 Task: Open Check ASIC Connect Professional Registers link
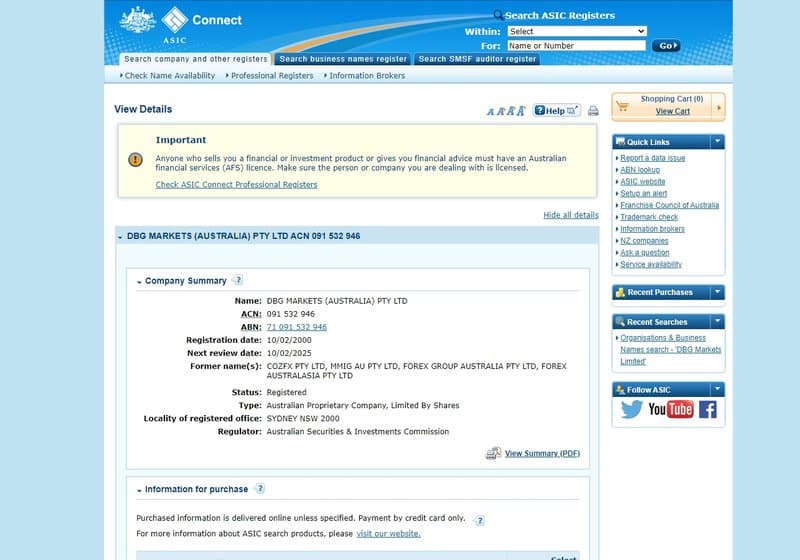(236, 185)
